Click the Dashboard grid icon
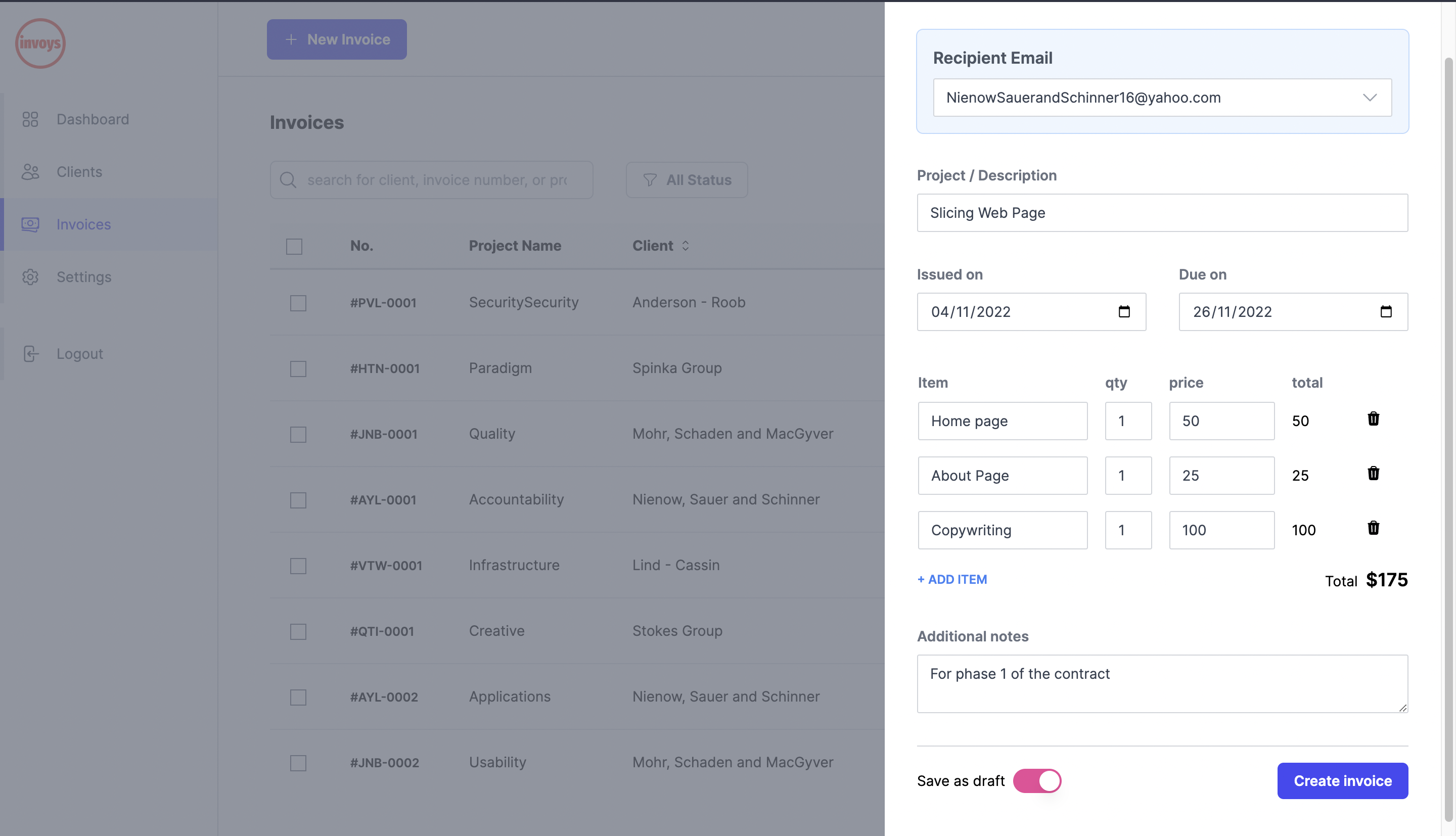Viewport: 1456px width, 836px height. (x=30, y=119)
